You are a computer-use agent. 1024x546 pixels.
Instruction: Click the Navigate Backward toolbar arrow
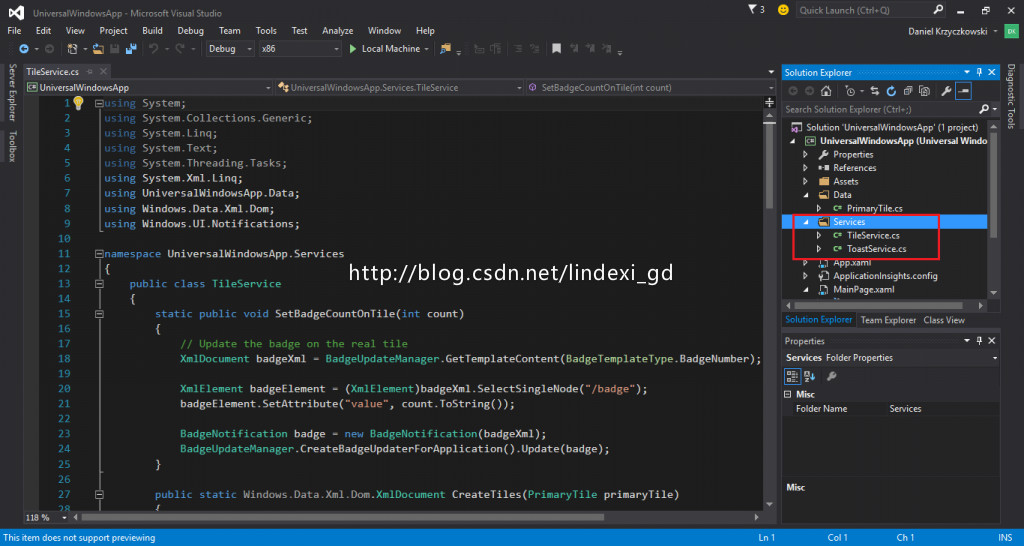point(24,49)
